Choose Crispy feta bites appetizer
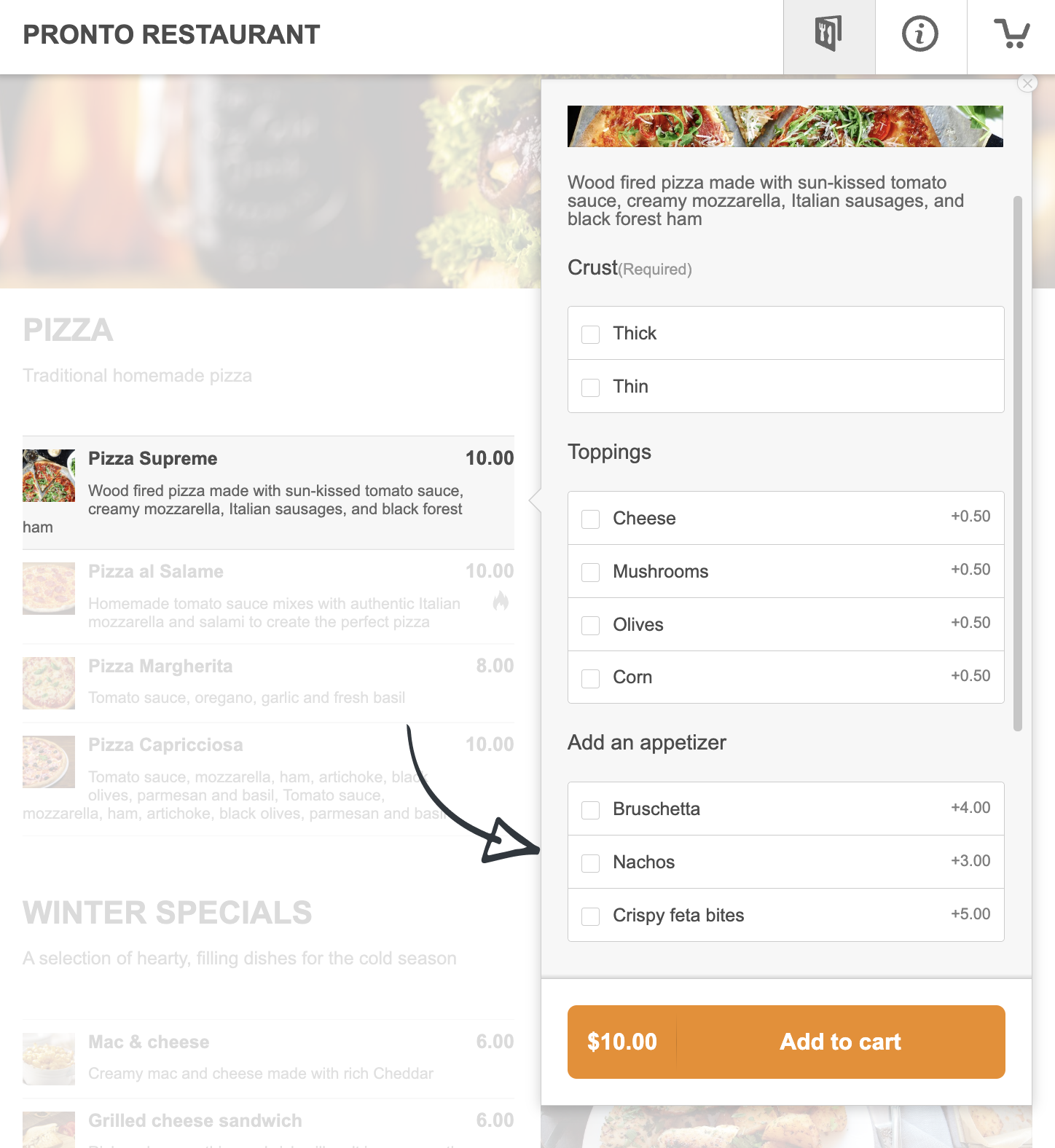Viewport: 1055px width, 1148px height. 591,916
